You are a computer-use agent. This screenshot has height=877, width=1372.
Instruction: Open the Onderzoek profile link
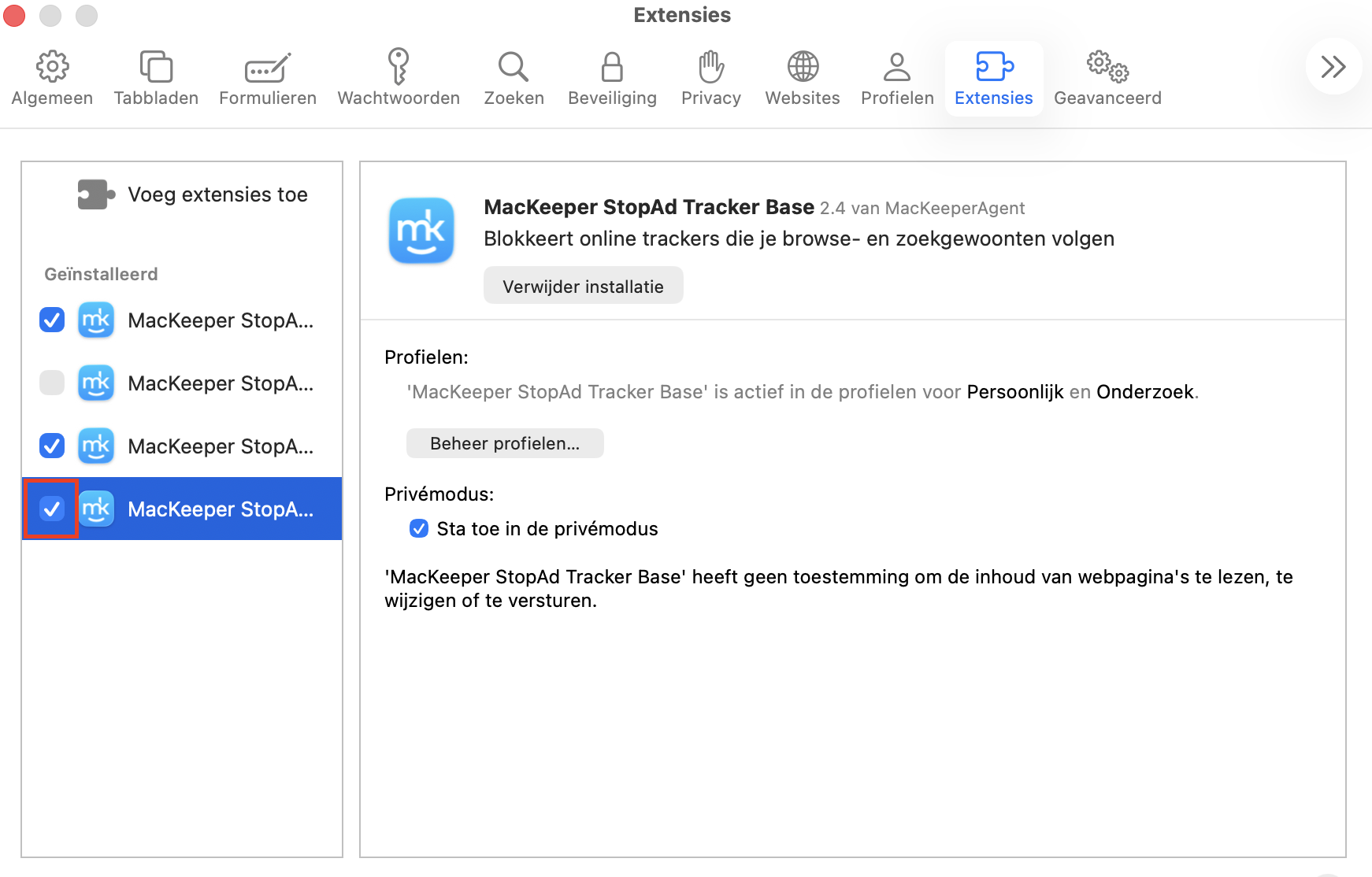click(x=1145, y=392)
